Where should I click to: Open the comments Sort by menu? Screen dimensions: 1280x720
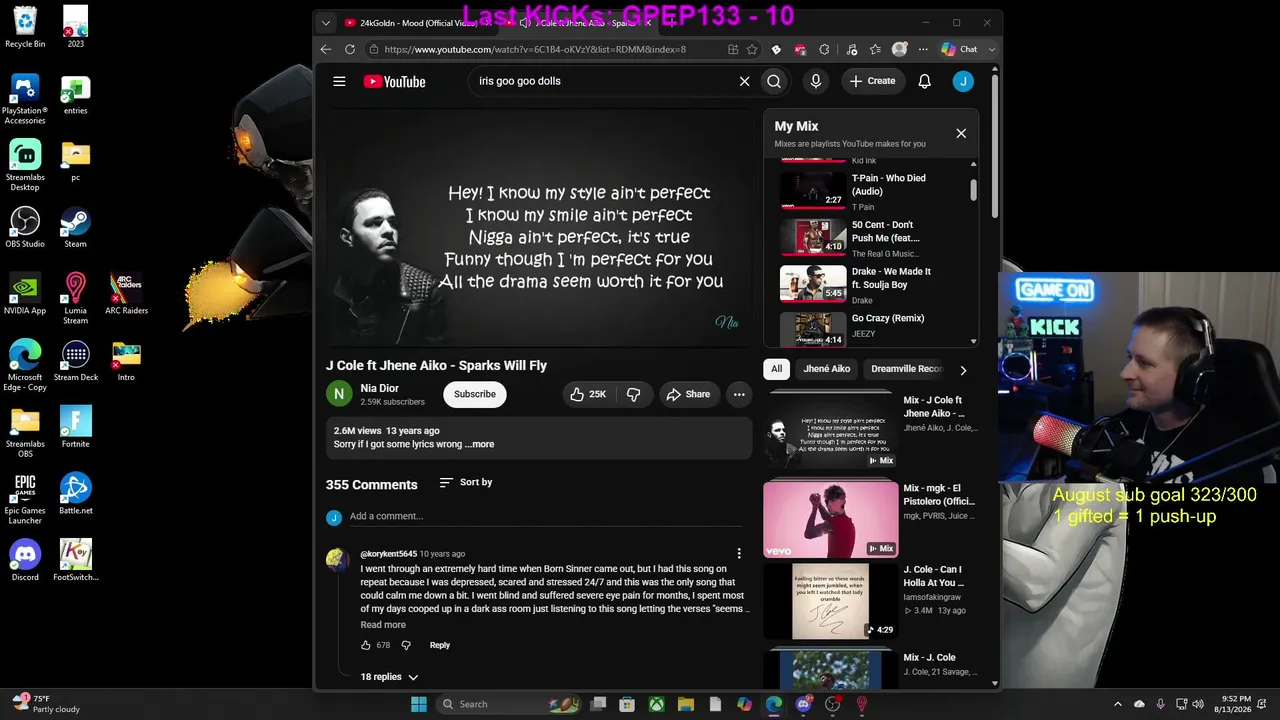466,482
